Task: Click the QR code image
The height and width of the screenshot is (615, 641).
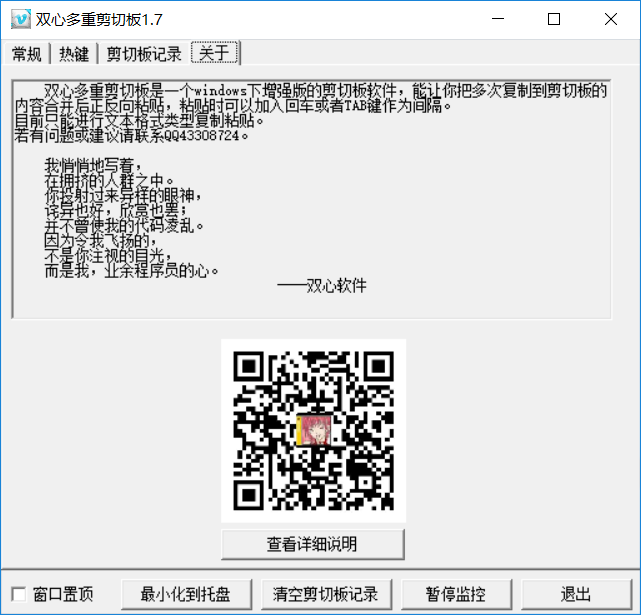Action: click(314, 431)
